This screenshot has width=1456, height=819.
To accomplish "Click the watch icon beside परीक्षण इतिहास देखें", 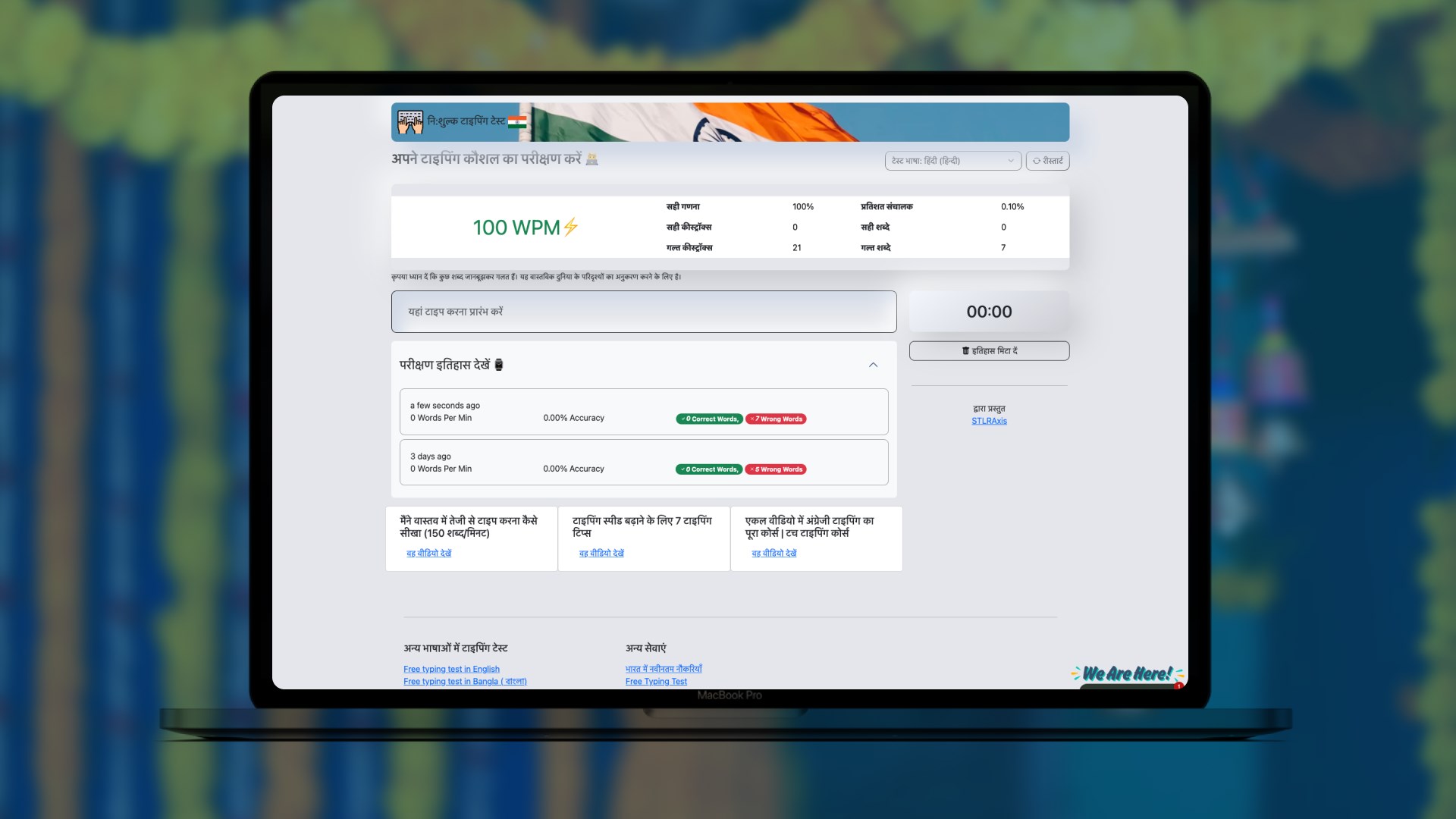I will 499,365.
